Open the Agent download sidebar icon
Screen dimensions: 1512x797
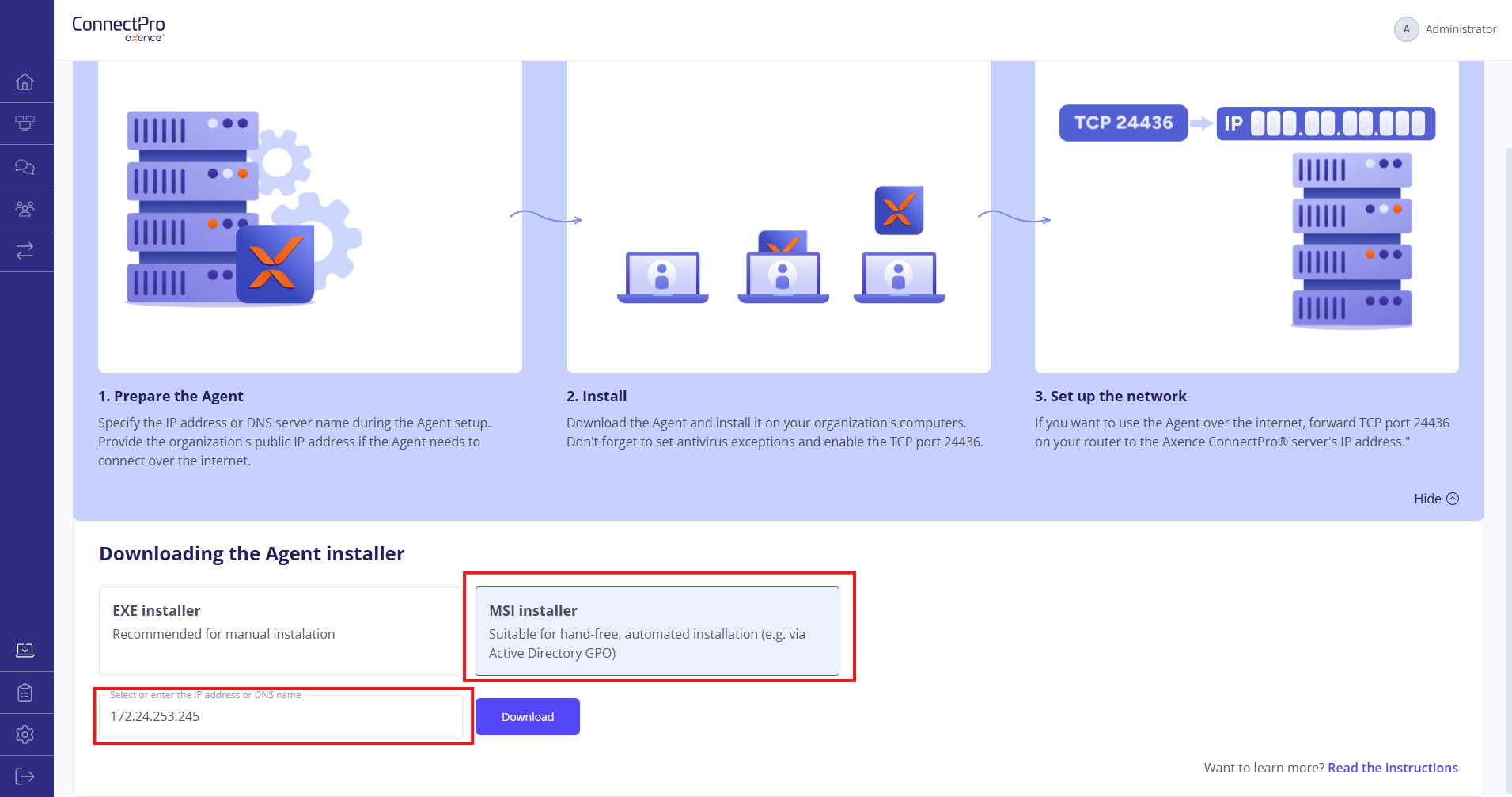click(x=25, y=650)
